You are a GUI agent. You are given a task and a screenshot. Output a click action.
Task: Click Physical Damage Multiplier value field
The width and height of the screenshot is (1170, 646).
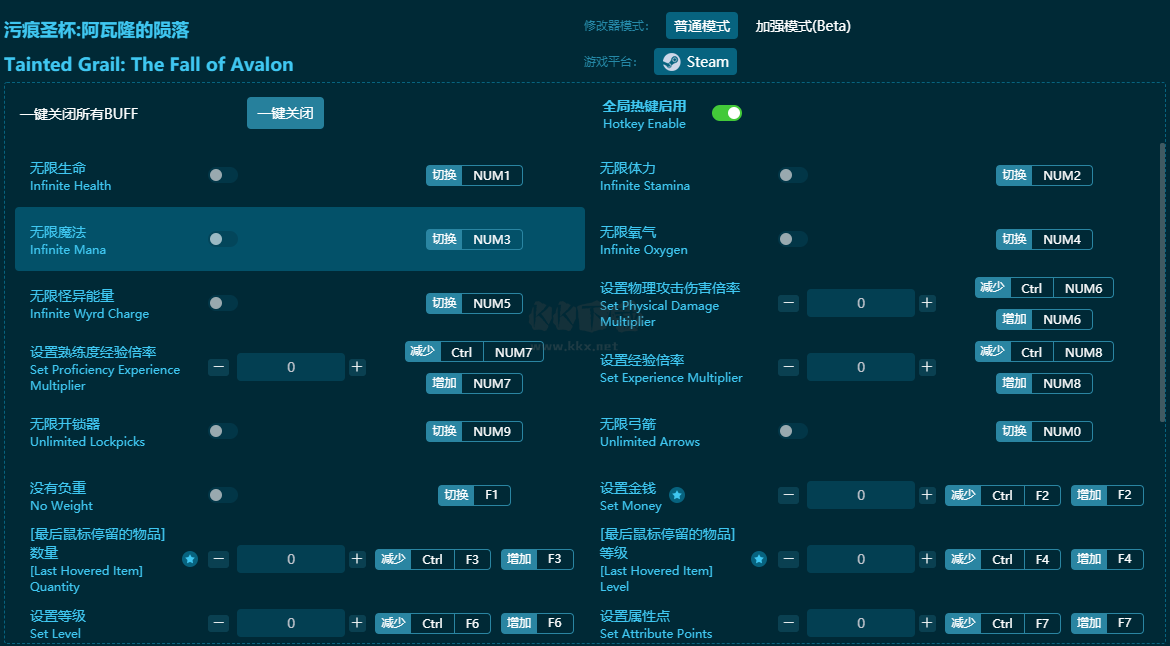pos(861,303)
